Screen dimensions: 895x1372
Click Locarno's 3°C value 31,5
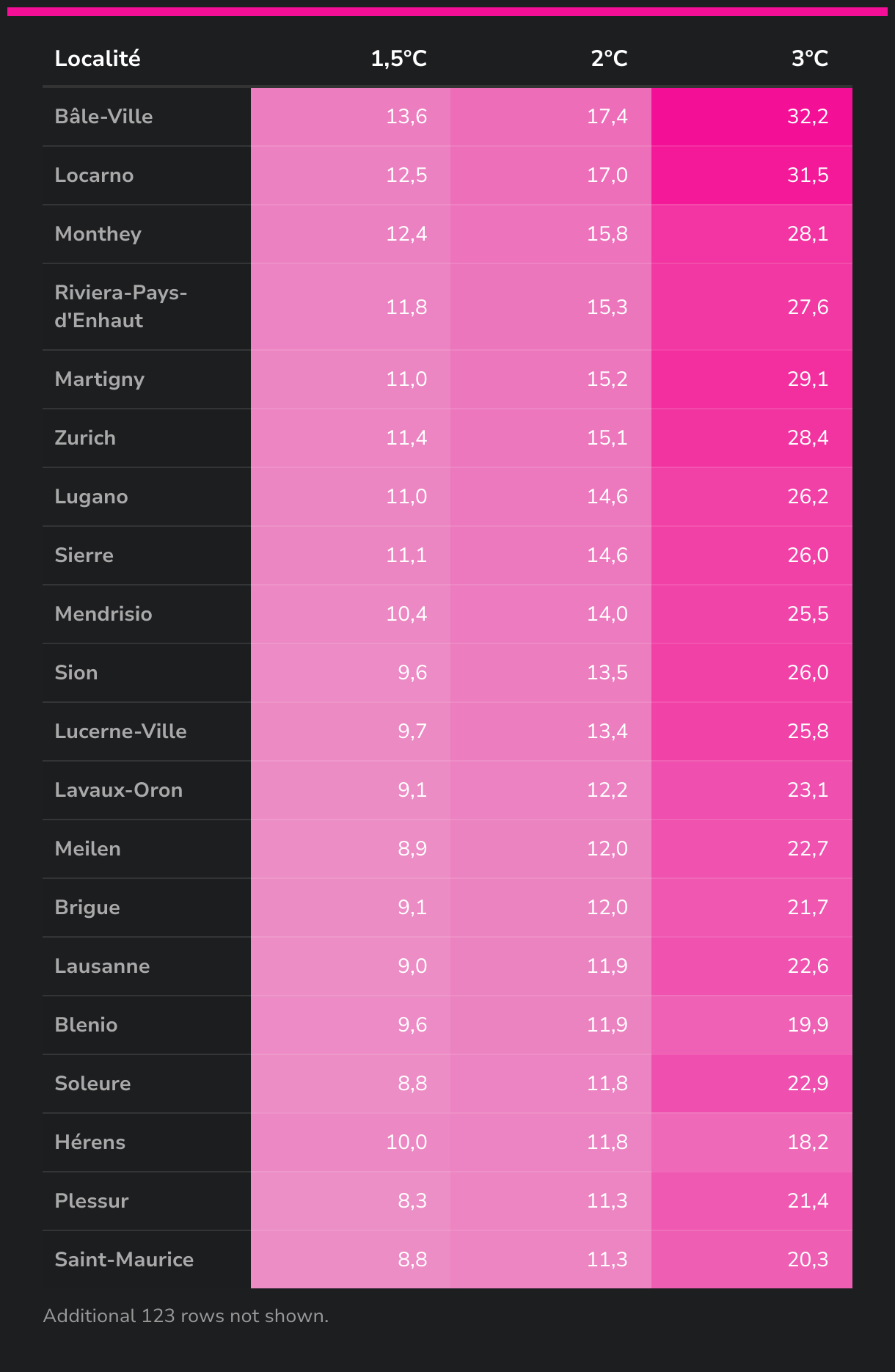coord(807,175)
